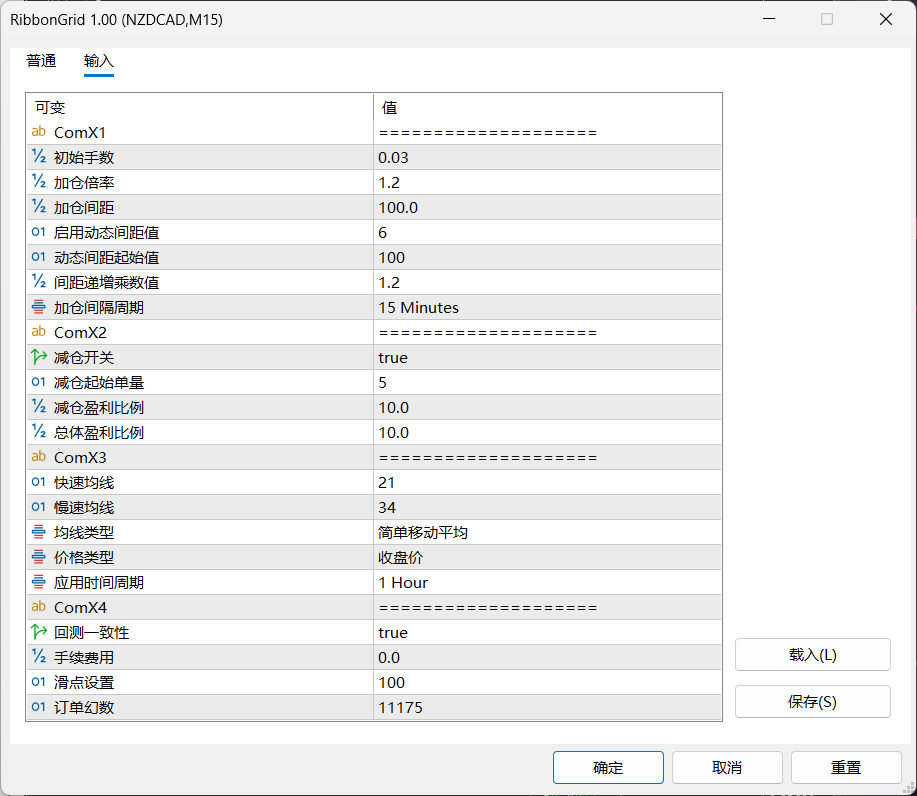Image resolution: width=917 pixels, height=796 pixels.
Task: Click the ½ icon next to 间距递增乘数值
Action: pyautogui.click(x=39, y=282)
